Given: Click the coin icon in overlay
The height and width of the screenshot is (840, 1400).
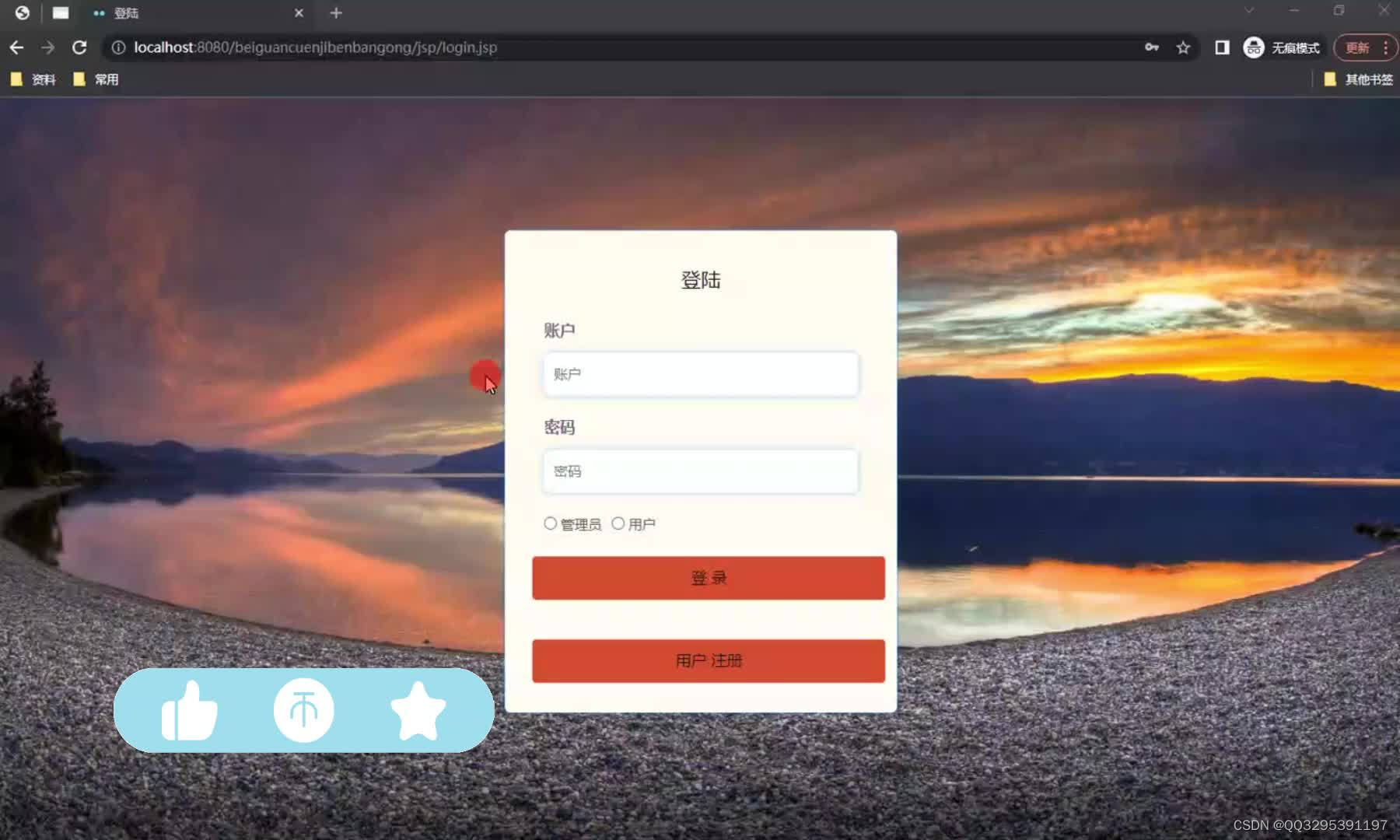Looking at the screenshot, I should 304,710.
